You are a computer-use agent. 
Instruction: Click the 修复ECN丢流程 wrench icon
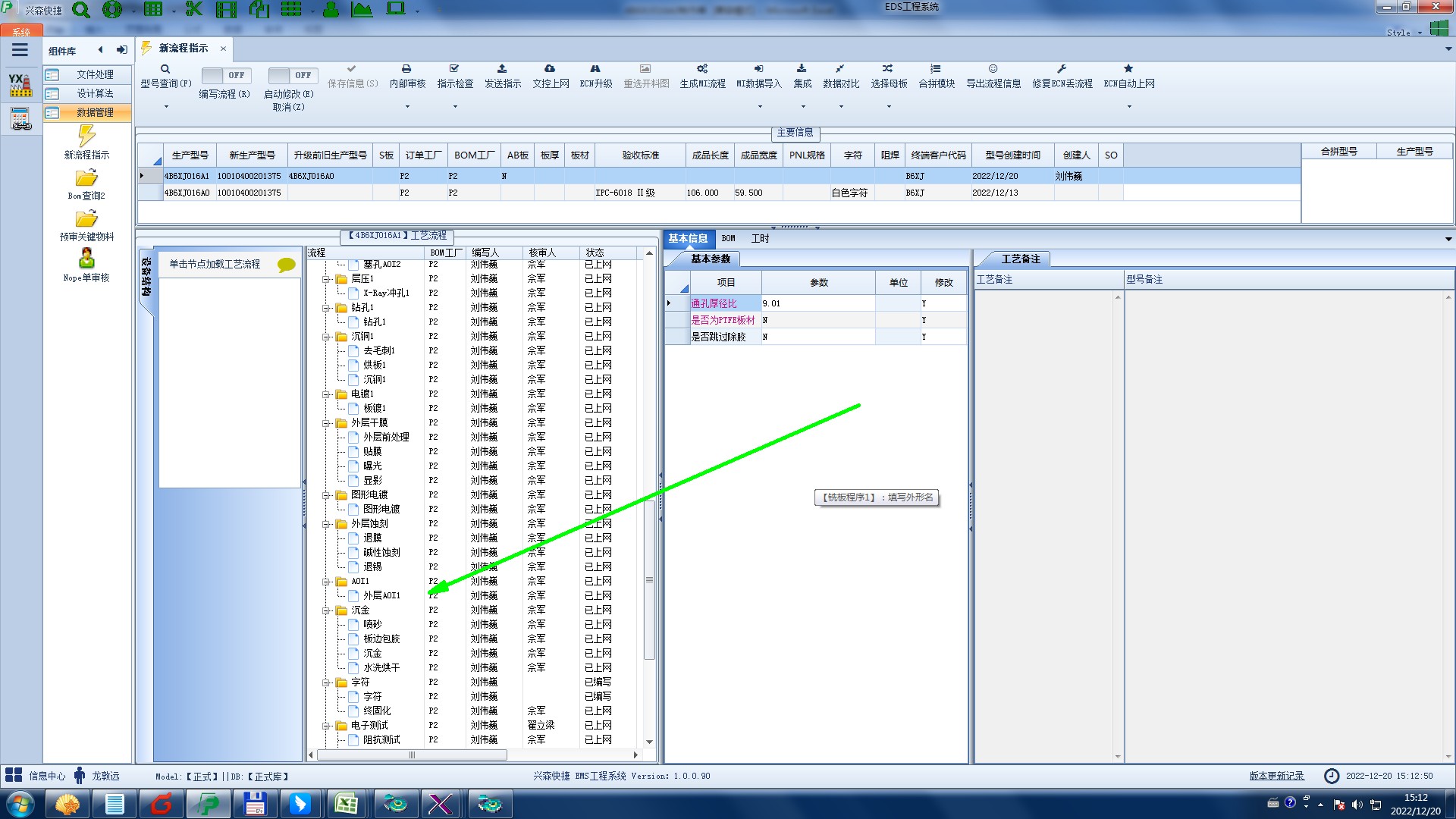1062,69
